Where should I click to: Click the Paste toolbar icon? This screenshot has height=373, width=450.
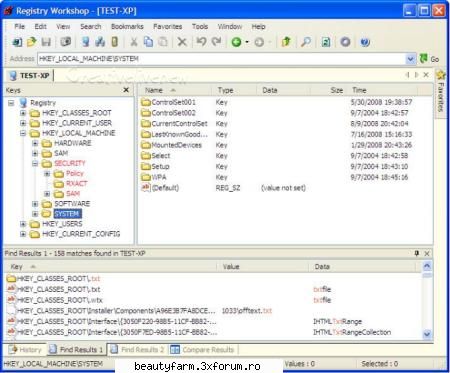point(163,42)
